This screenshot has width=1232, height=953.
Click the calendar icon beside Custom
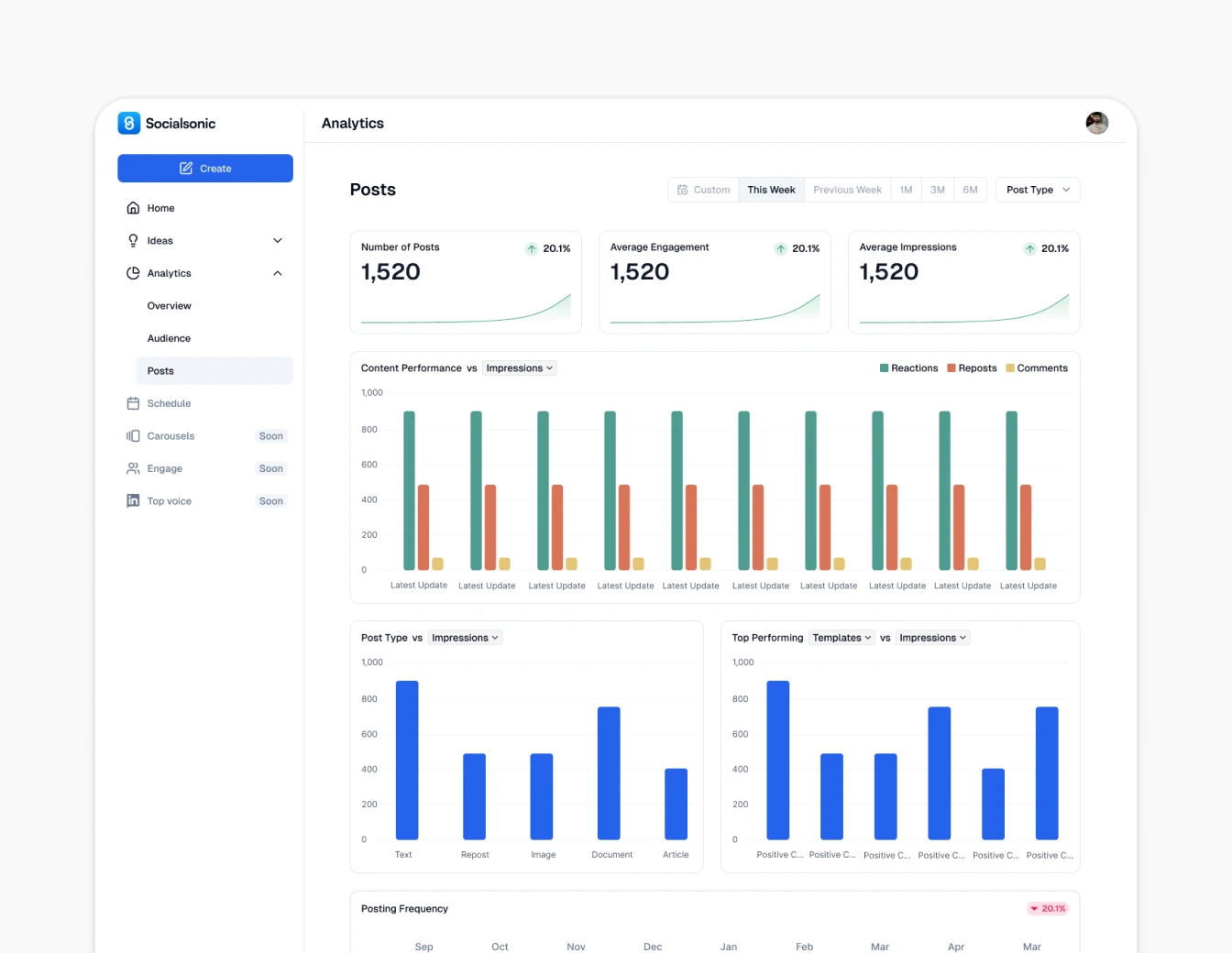683,189
